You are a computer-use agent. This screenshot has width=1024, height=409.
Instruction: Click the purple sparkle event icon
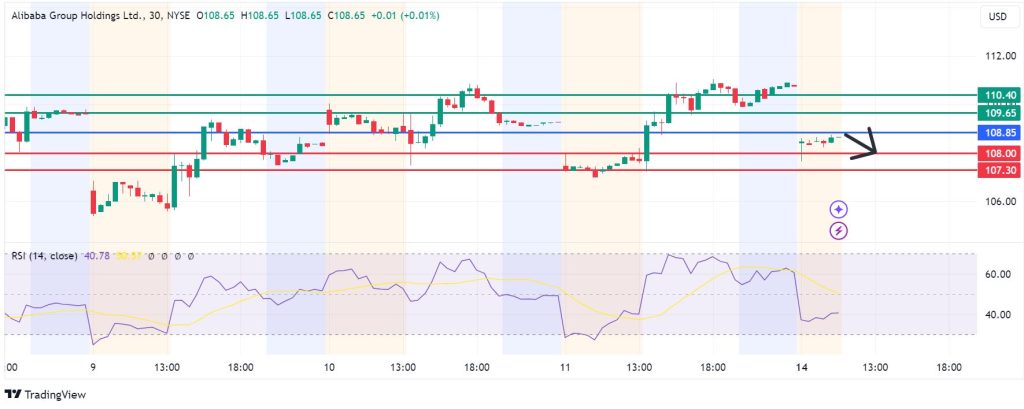839,210
